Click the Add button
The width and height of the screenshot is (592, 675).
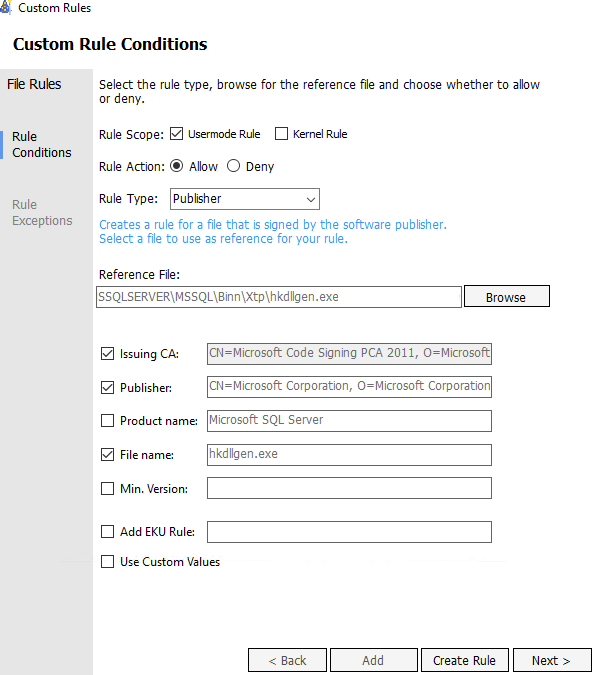374,660
